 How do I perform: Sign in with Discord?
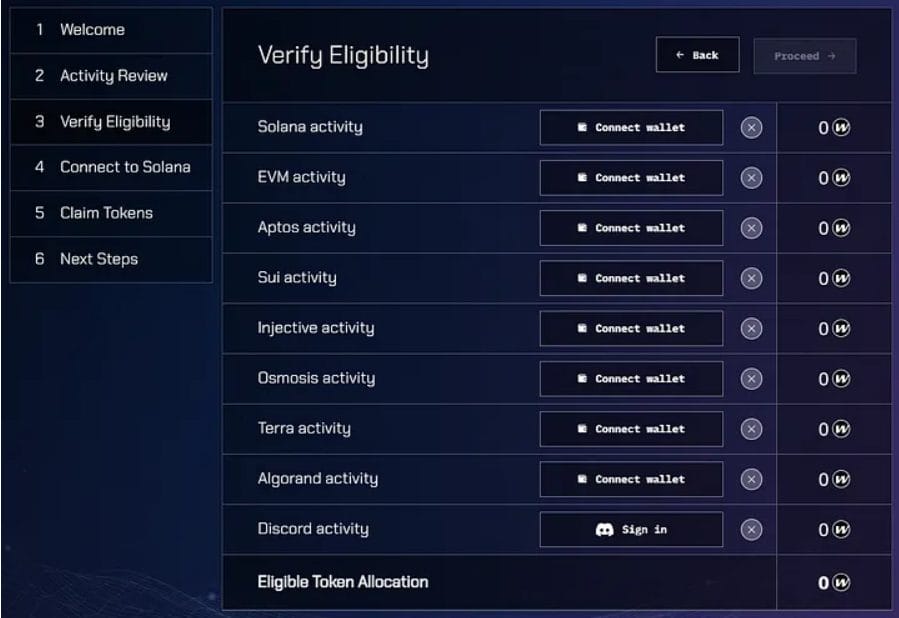click(631, 529)
